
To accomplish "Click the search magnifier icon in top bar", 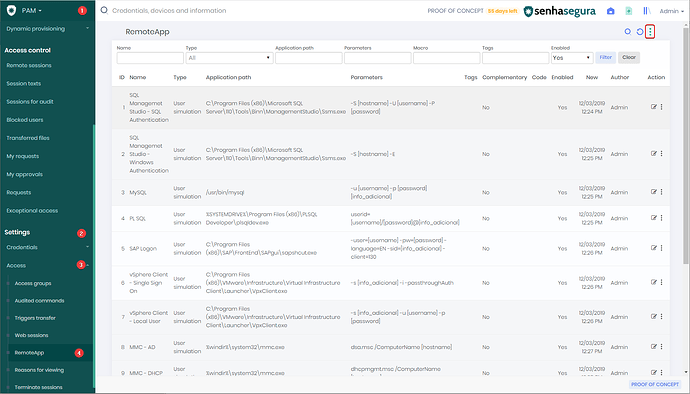I will tap(104, 10).
